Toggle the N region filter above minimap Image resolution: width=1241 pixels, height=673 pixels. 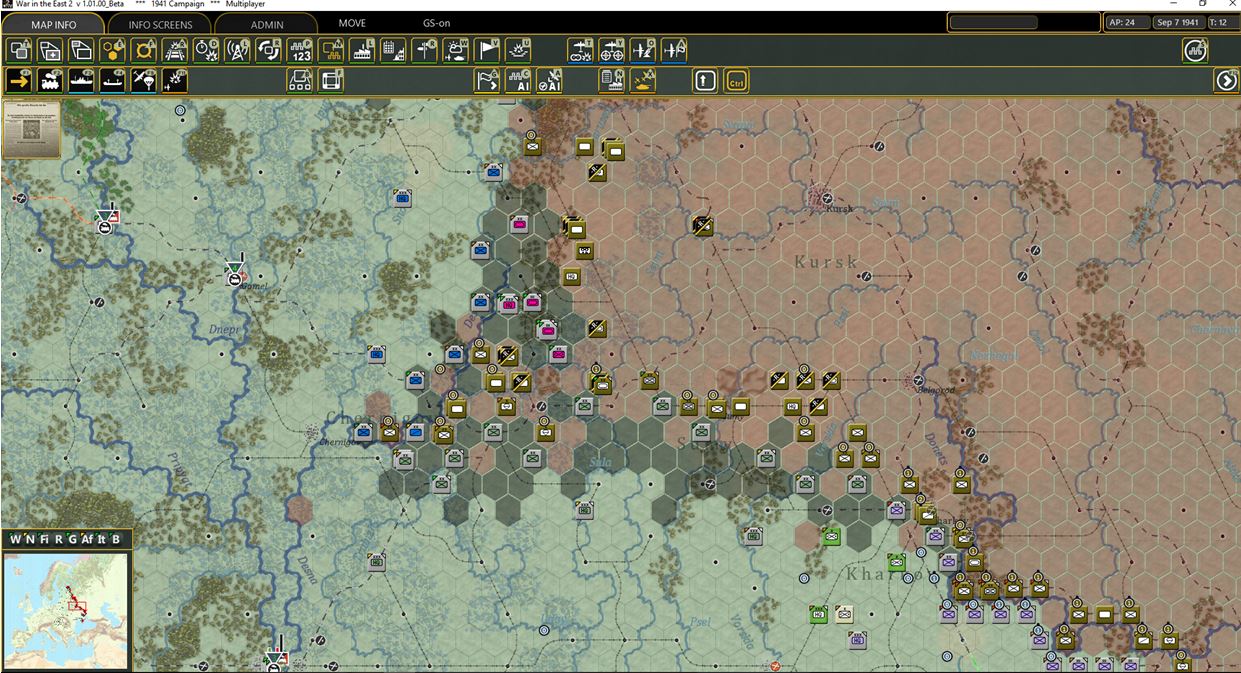click(x=30, y=540)
